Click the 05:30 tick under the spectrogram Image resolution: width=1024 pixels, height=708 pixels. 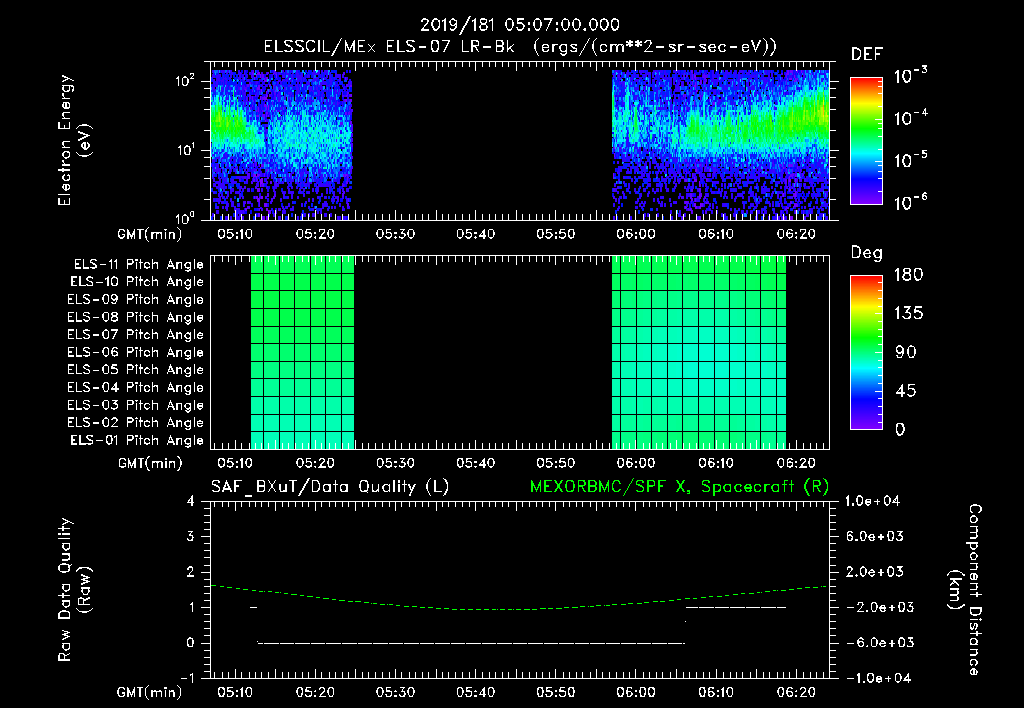(x=395, y=234)
